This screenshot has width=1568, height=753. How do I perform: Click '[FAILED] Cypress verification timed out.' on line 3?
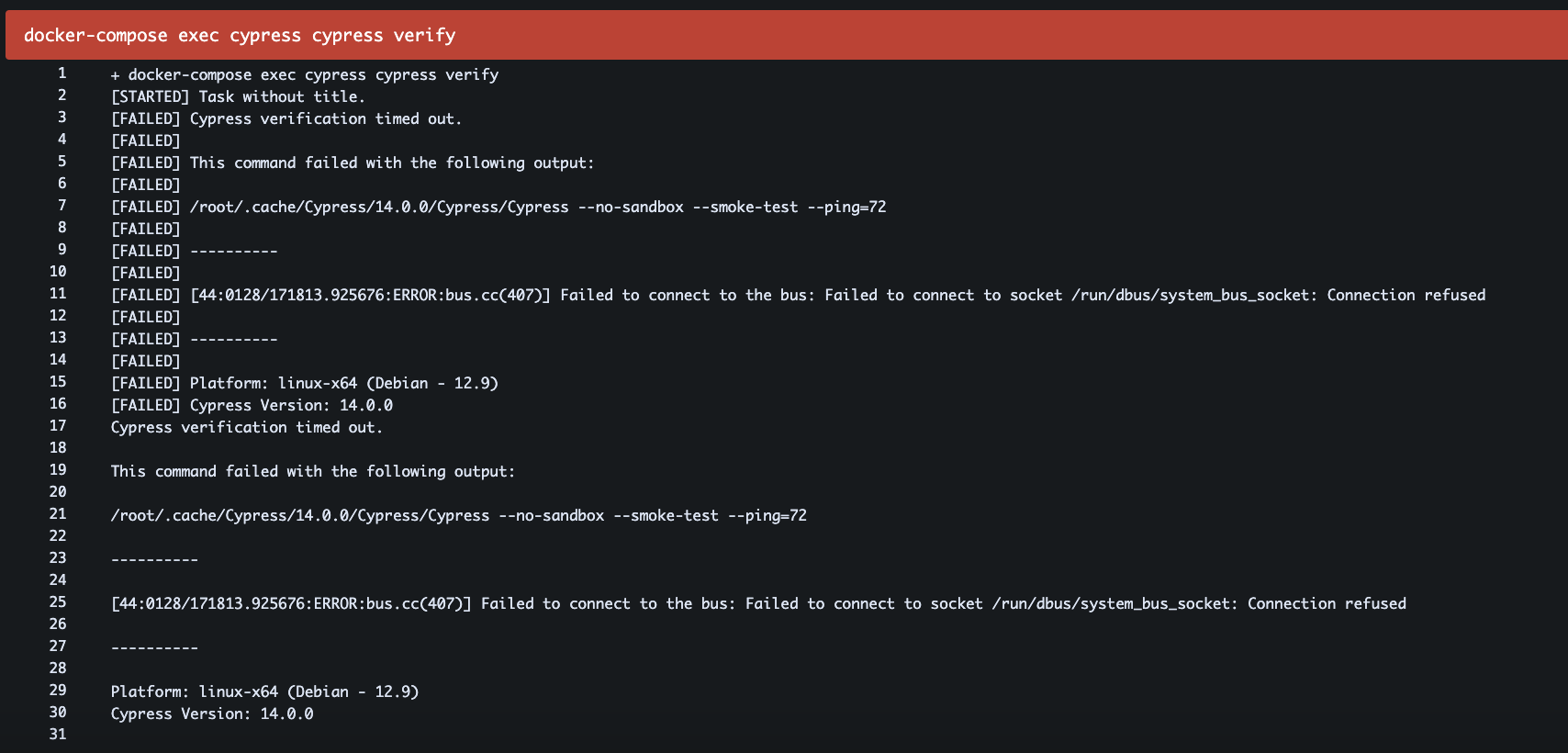point(286,118)
